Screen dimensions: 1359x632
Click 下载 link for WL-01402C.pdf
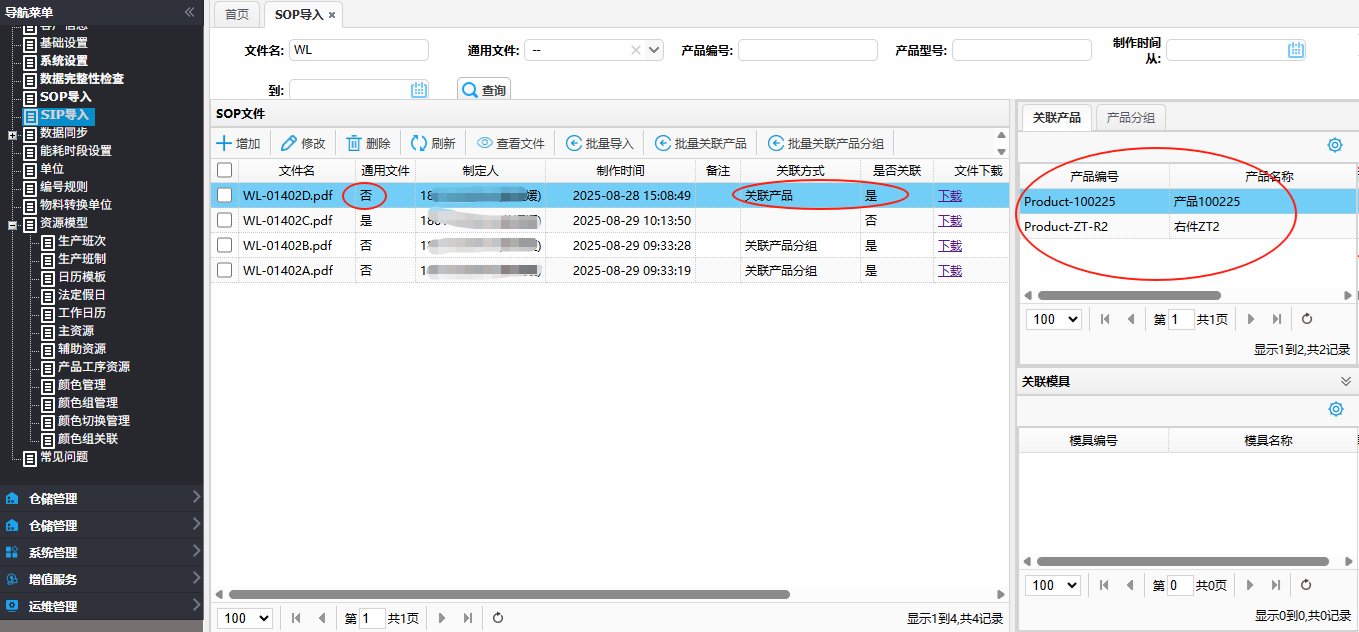[x=949, y=220]
